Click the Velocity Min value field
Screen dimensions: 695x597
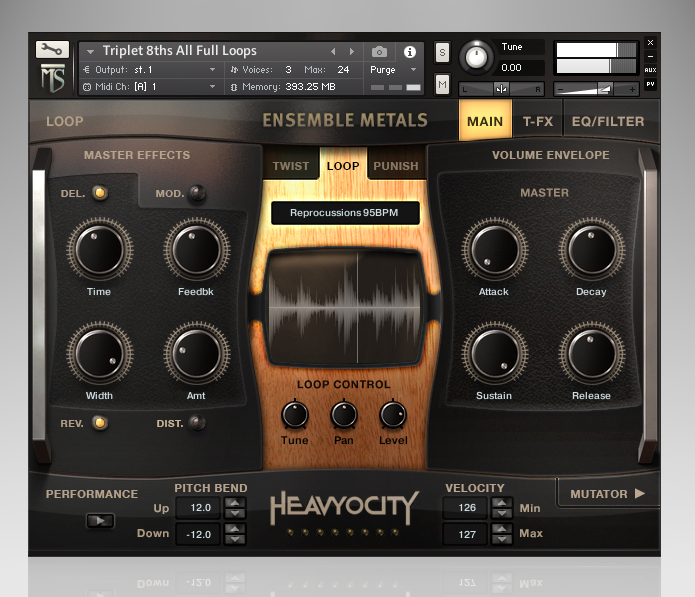click(x=466, y=508)
